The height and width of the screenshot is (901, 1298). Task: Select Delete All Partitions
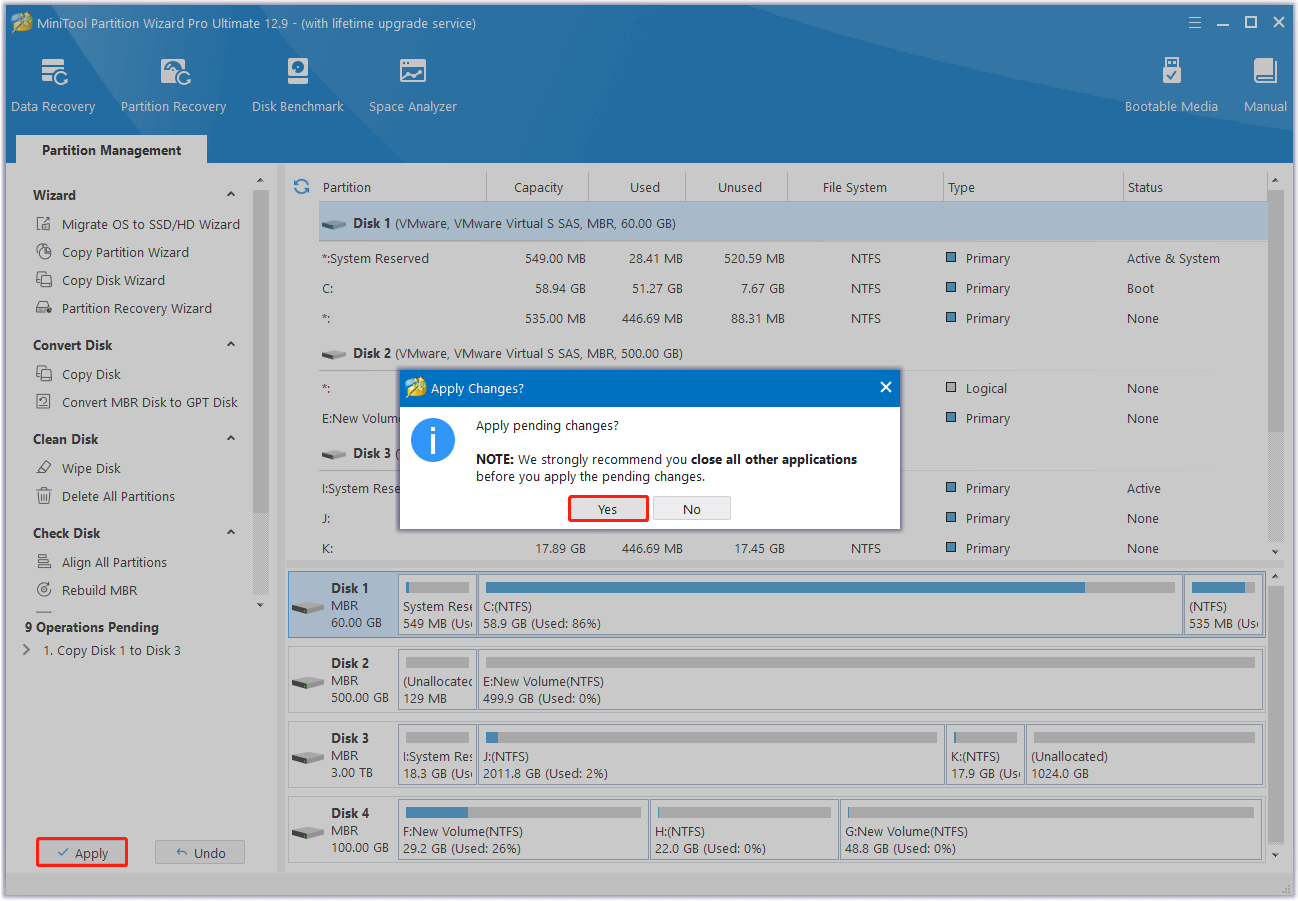[105, 496]
